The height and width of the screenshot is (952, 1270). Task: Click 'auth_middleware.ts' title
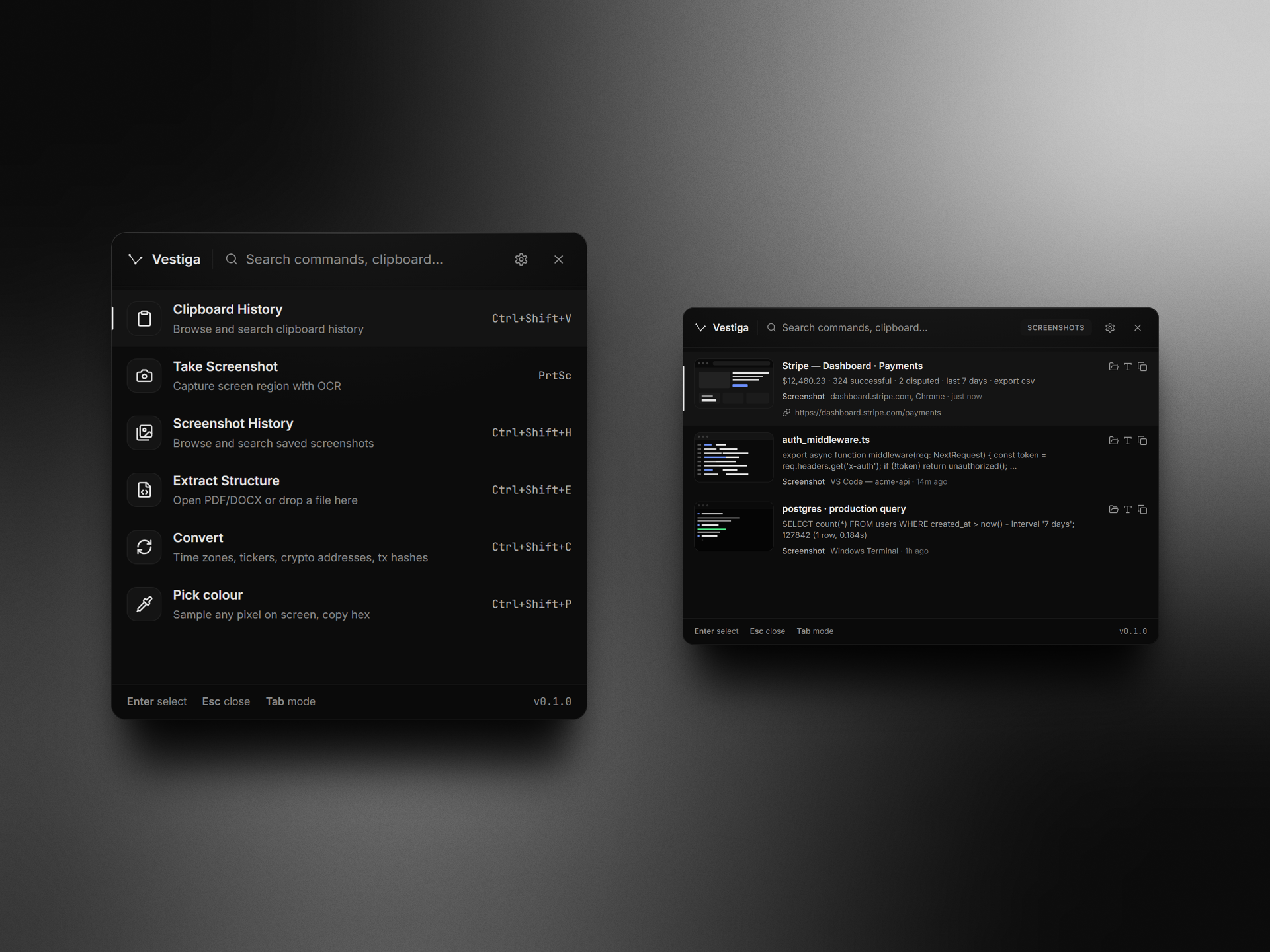[825, 440]
